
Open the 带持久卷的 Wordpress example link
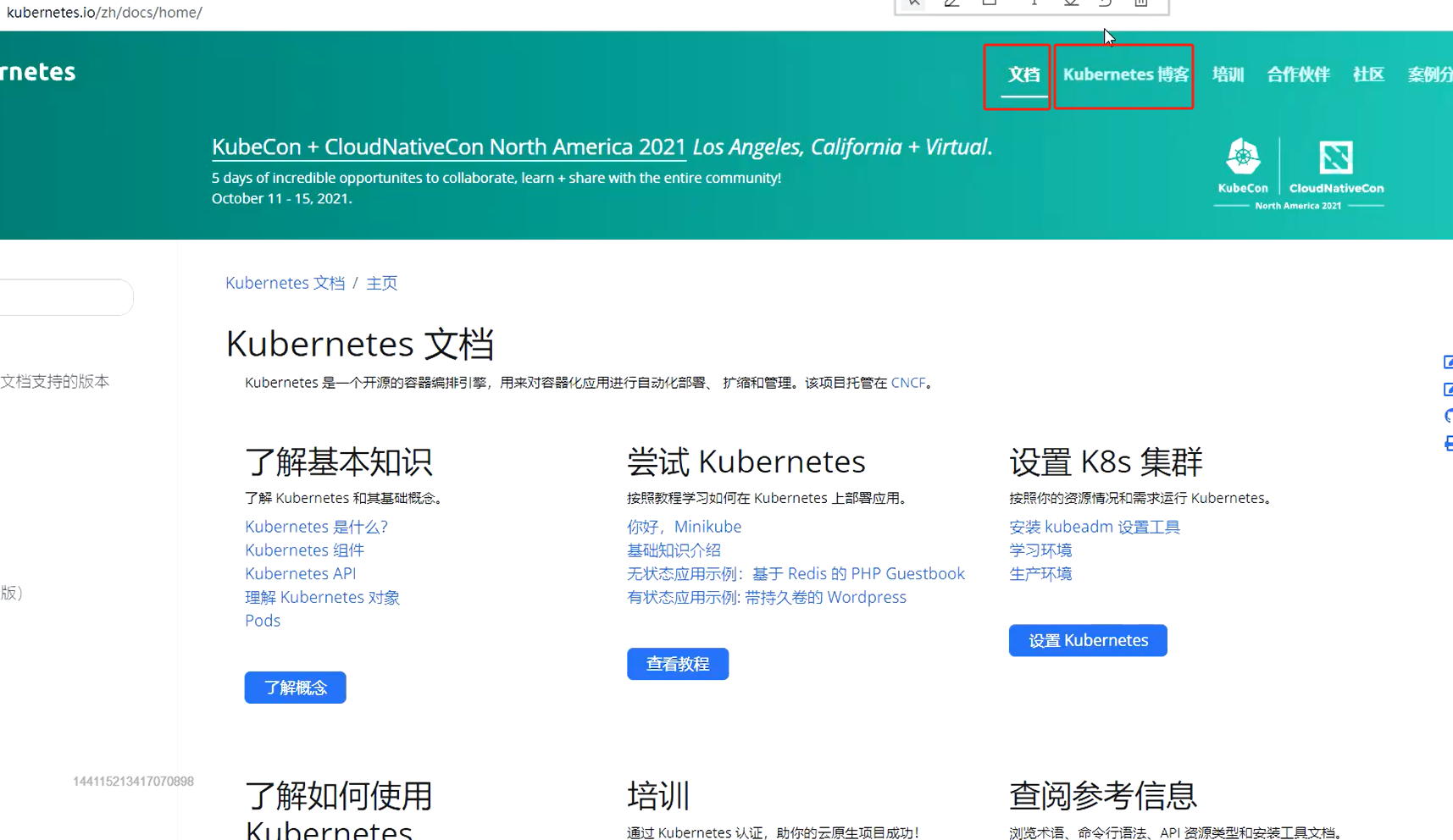(x=767, y=597)
